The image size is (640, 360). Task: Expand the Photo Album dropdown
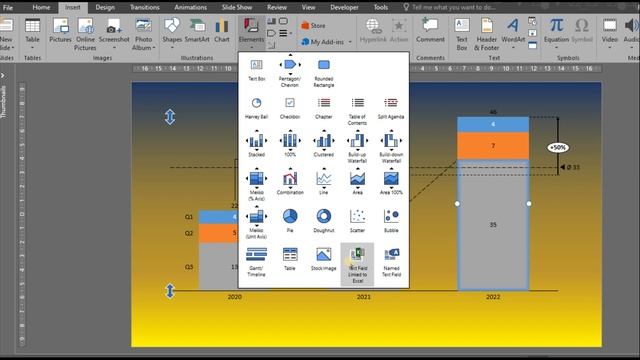click(x=143, y=34)
